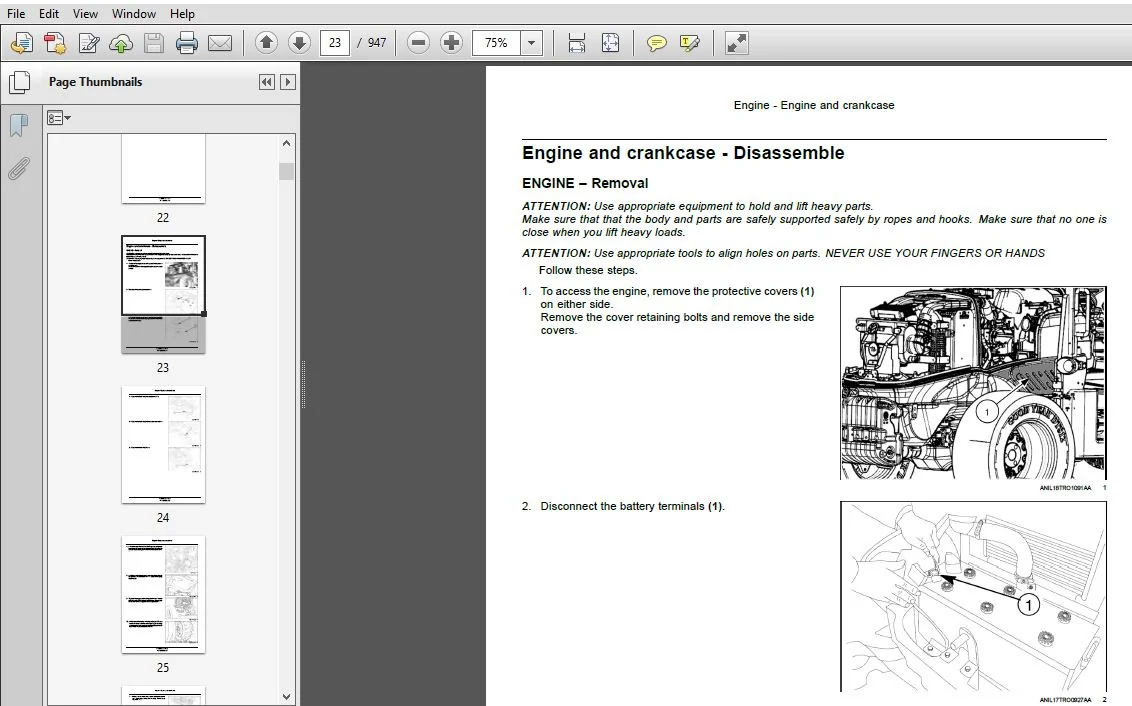Open the thumbnails options dropdown menu
Screen dimensions: 1132x706
(x=58, y=118)
